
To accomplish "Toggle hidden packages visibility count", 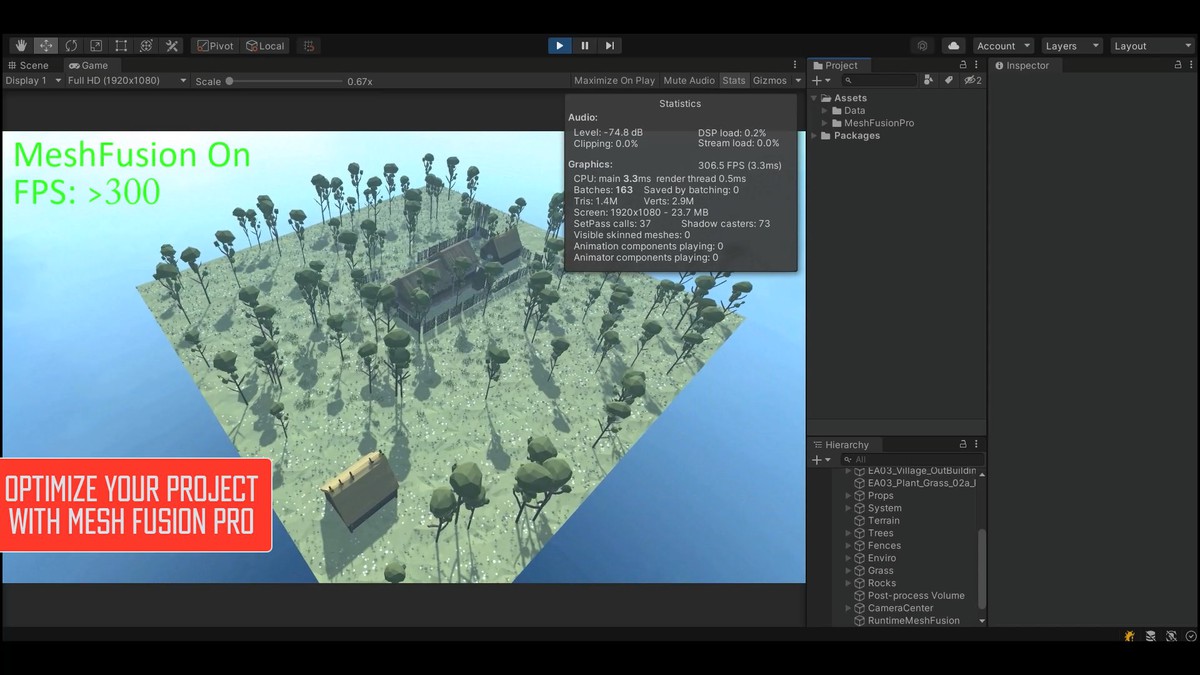I will (x=972, y=81).
